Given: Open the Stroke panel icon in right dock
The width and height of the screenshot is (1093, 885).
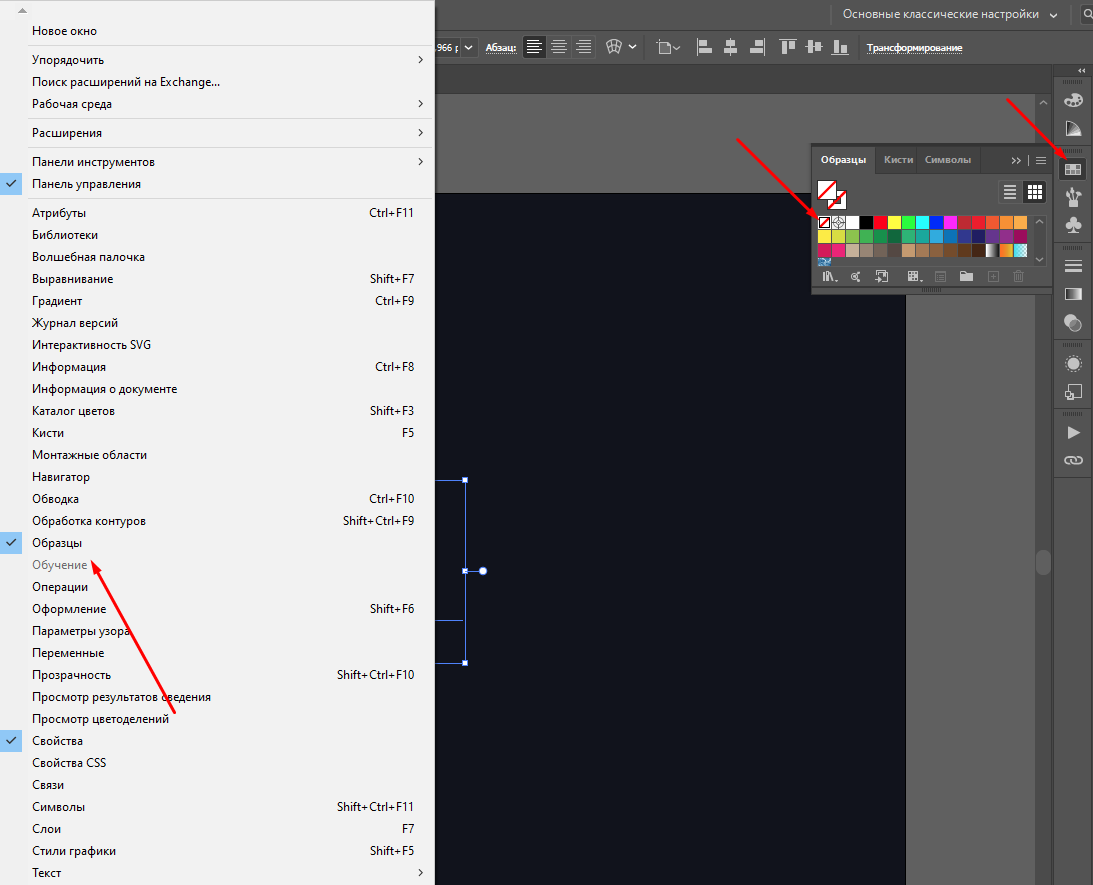Looking at the screenshot, I should (x=1073, y=266).
